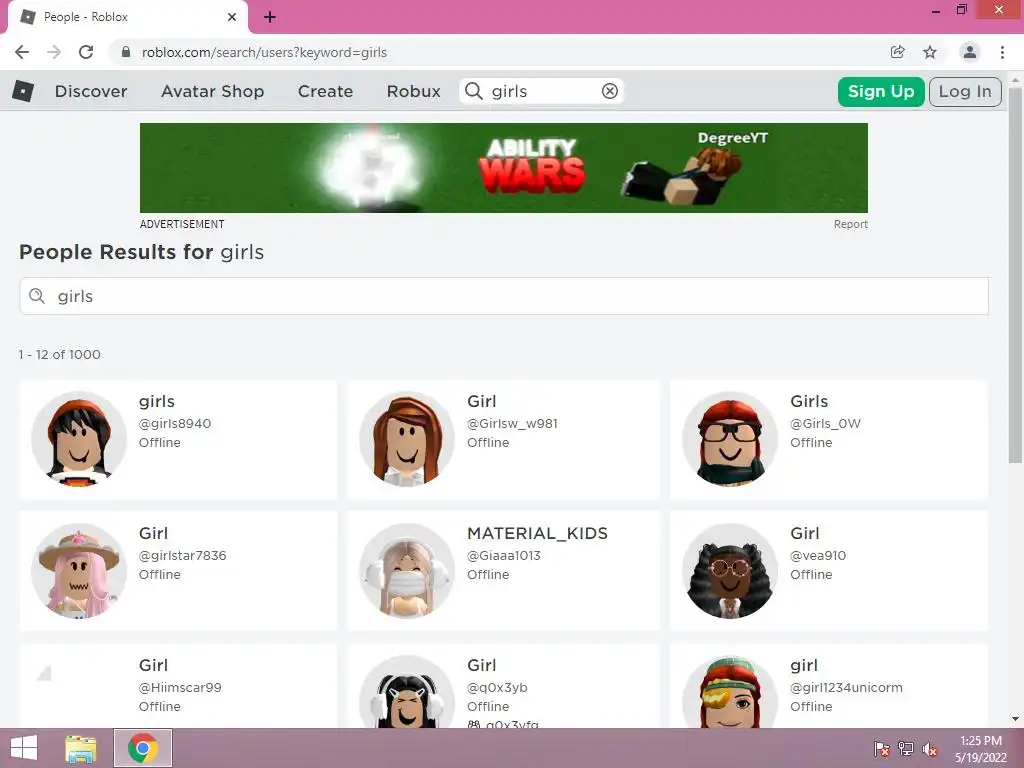Open the Windows Start menu

tap(24, 748)
